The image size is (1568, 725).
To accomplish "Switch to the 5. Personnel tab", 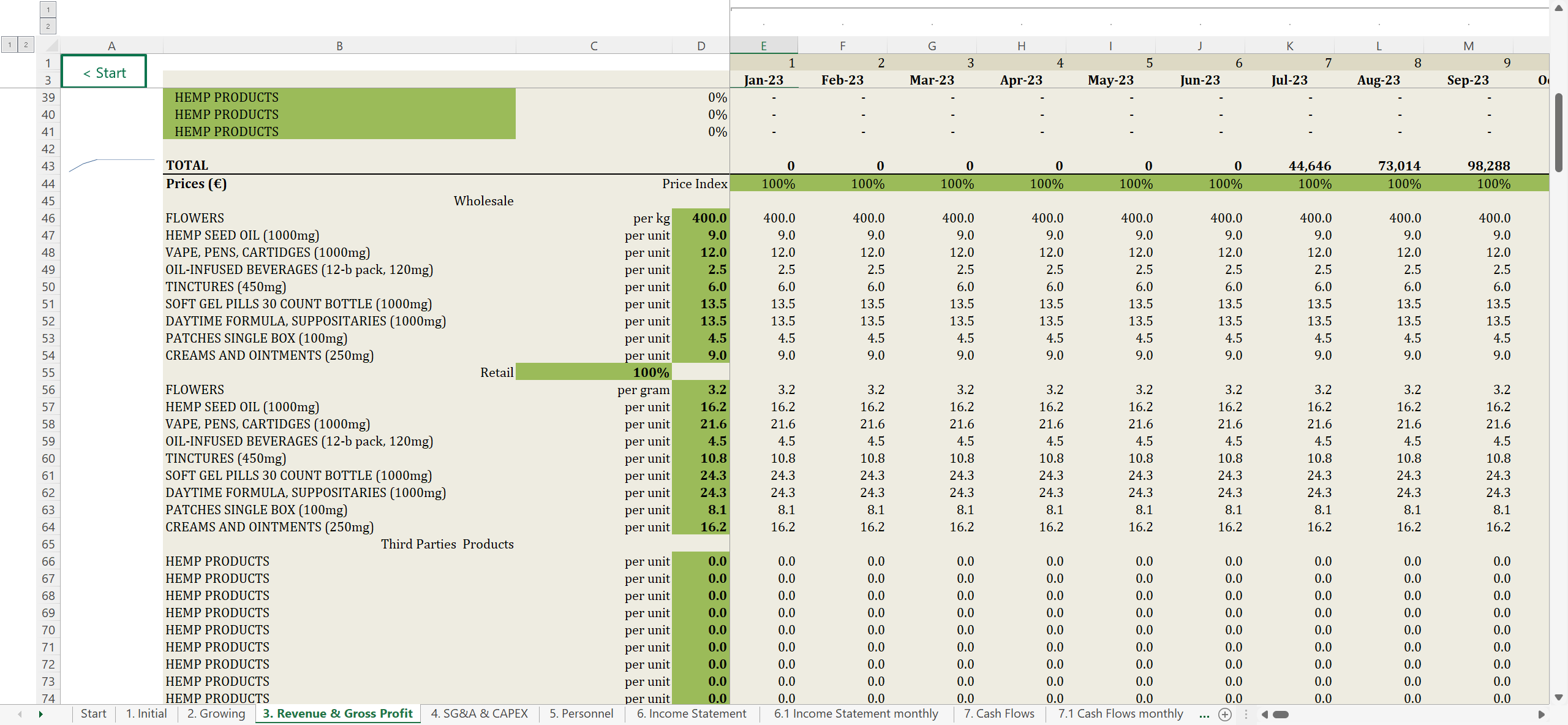I will coord(581,713).
